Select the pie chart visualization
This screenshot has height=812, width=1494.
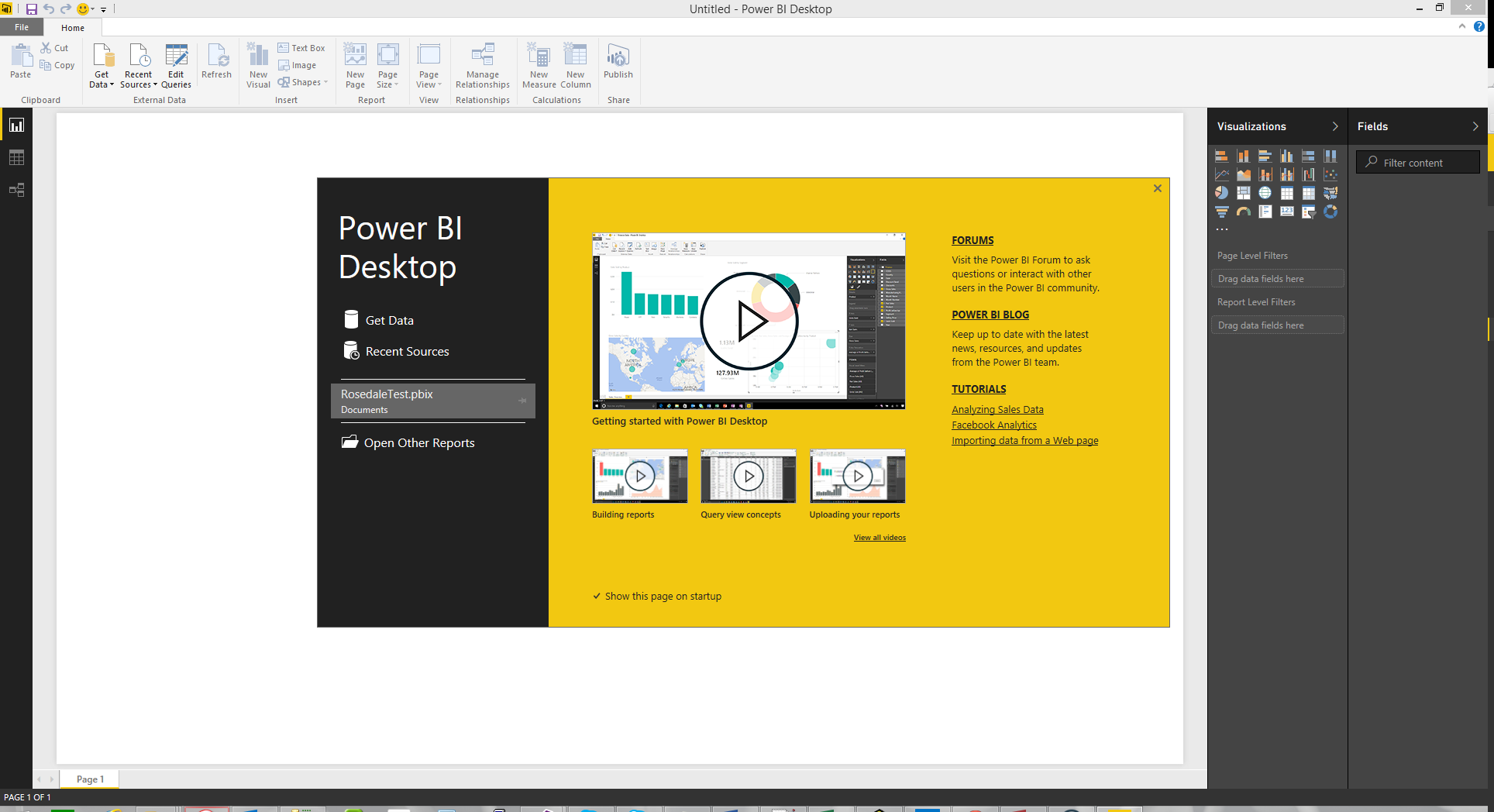(x=1221, y=193)
